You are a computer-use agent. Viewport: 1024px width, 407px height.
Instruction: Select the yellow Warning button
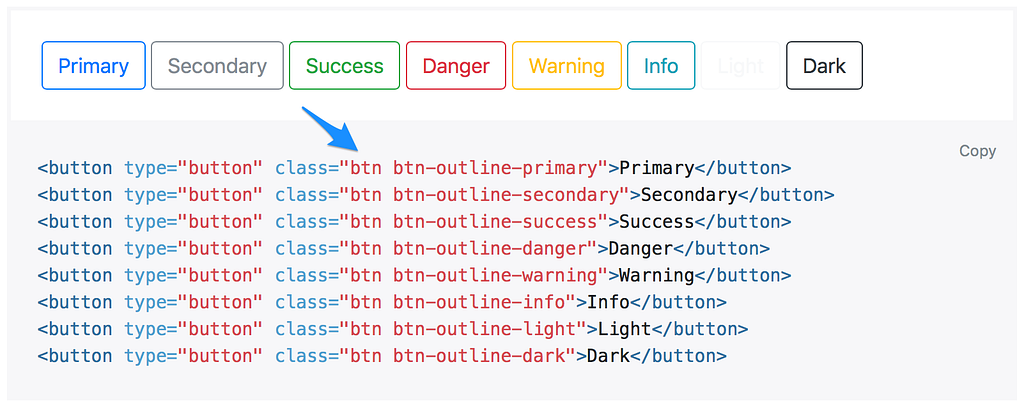567,65
